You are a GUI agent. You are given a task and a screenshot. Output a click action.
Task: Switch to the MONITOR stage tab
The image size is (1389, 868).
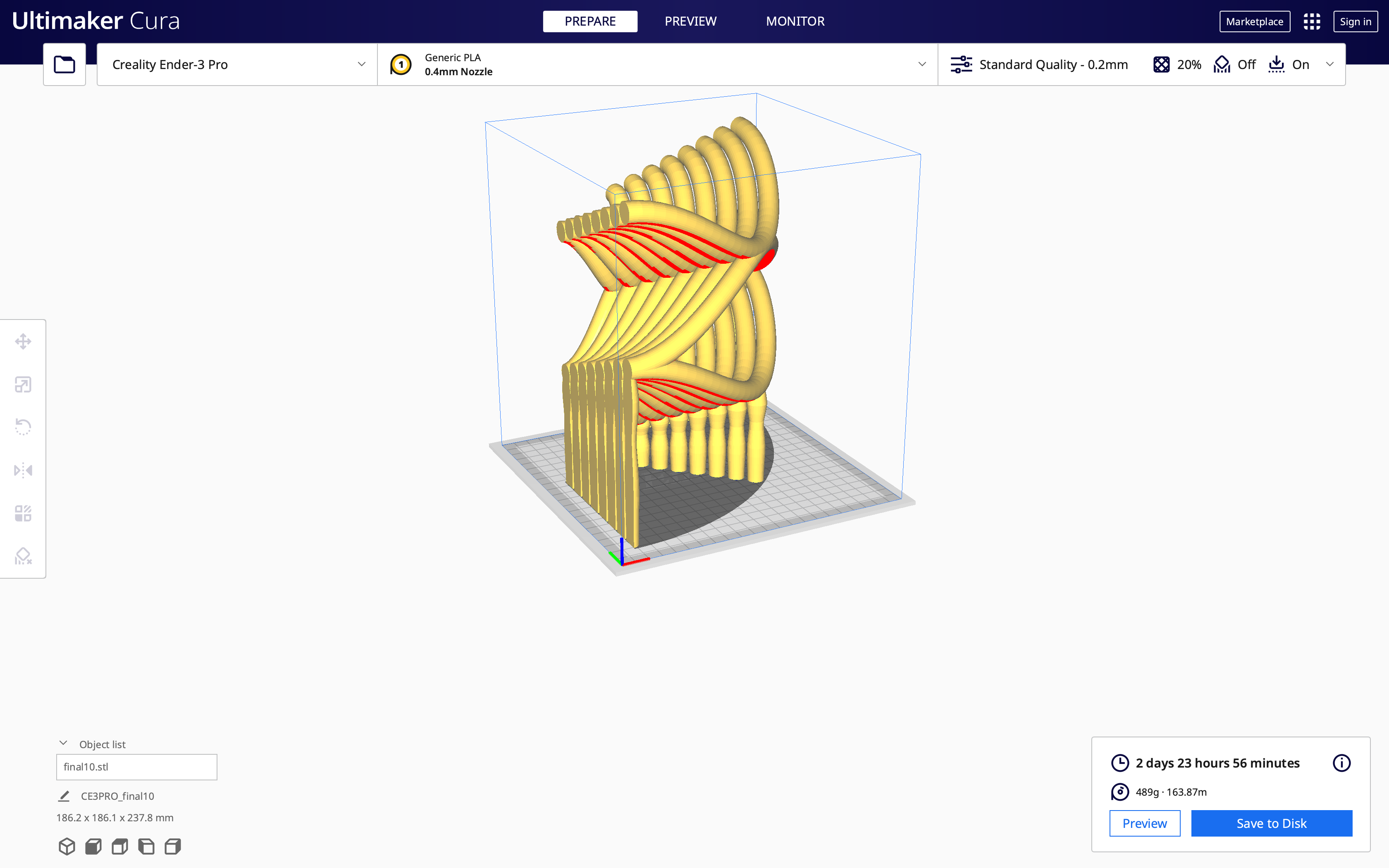[795, 21]
